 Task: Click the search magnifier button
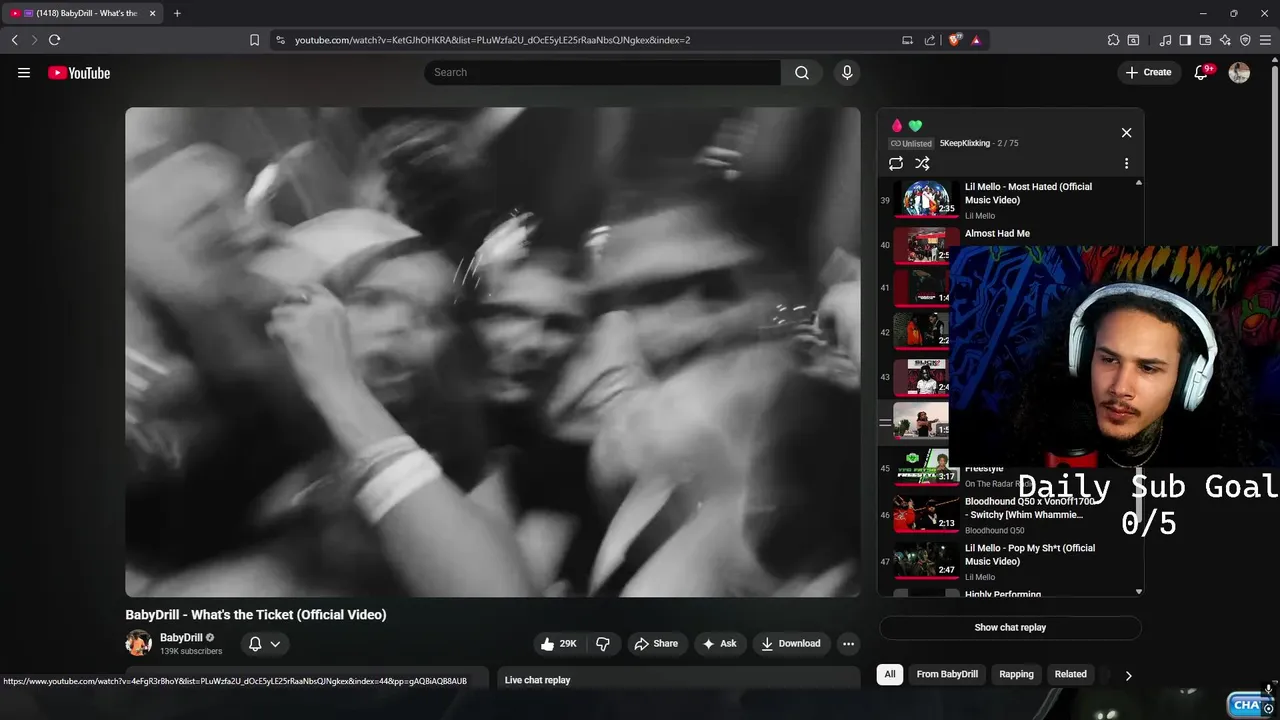802,72
